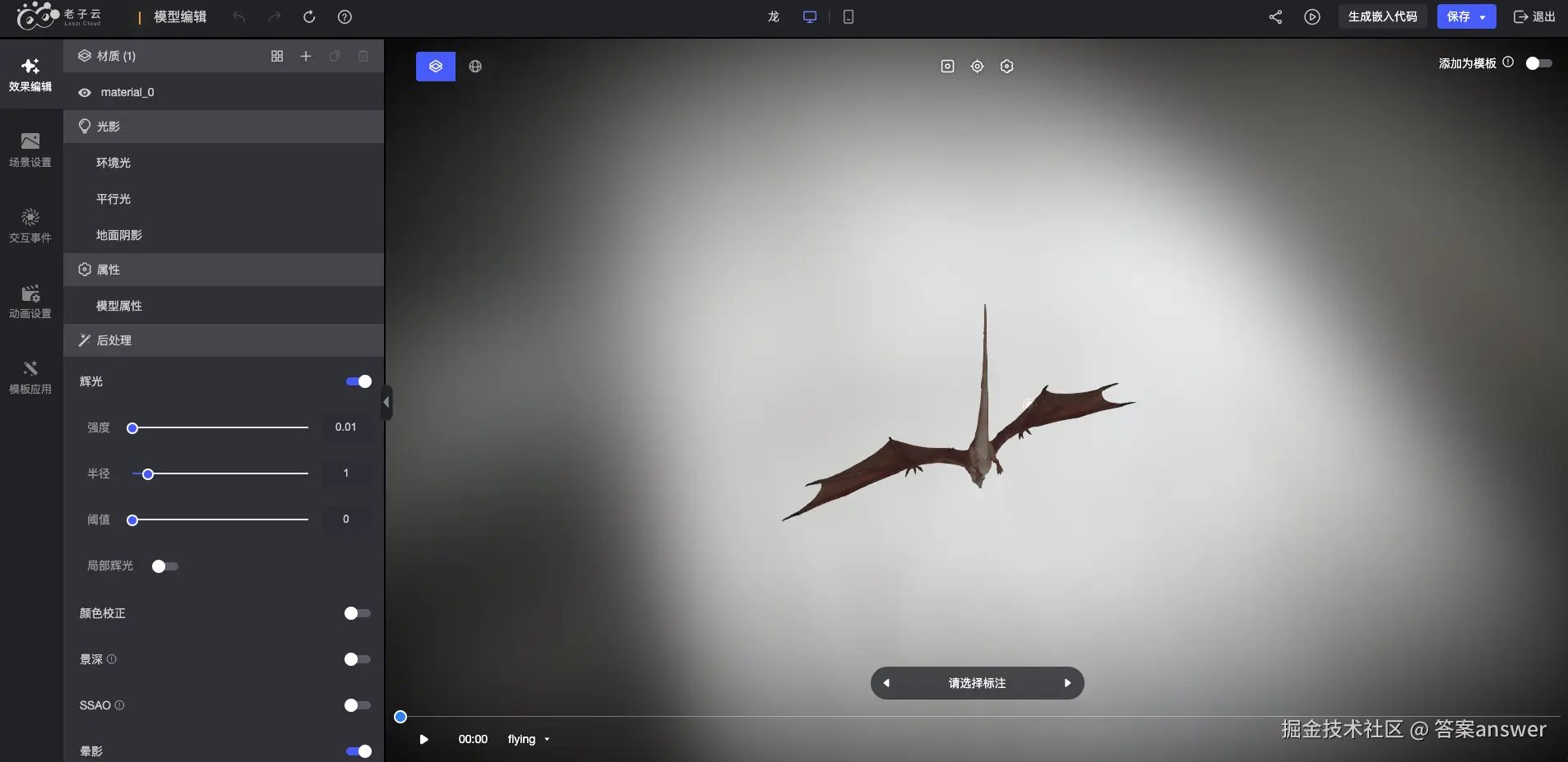Click the refresh reset icon
This screenshot has height=762, width=1568.
point(309,16)
